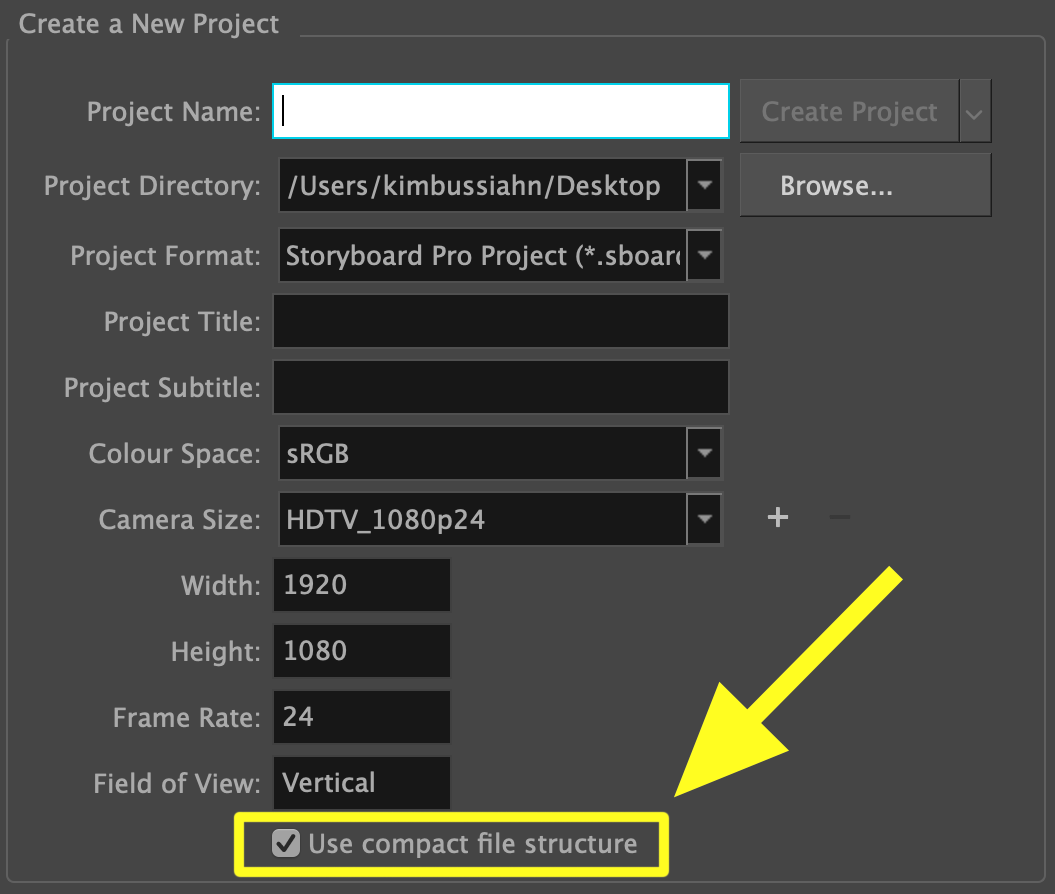1055x894 pixels.
Task: Select the Height value field
Action: pyautogui.click(x=361, y=651)
